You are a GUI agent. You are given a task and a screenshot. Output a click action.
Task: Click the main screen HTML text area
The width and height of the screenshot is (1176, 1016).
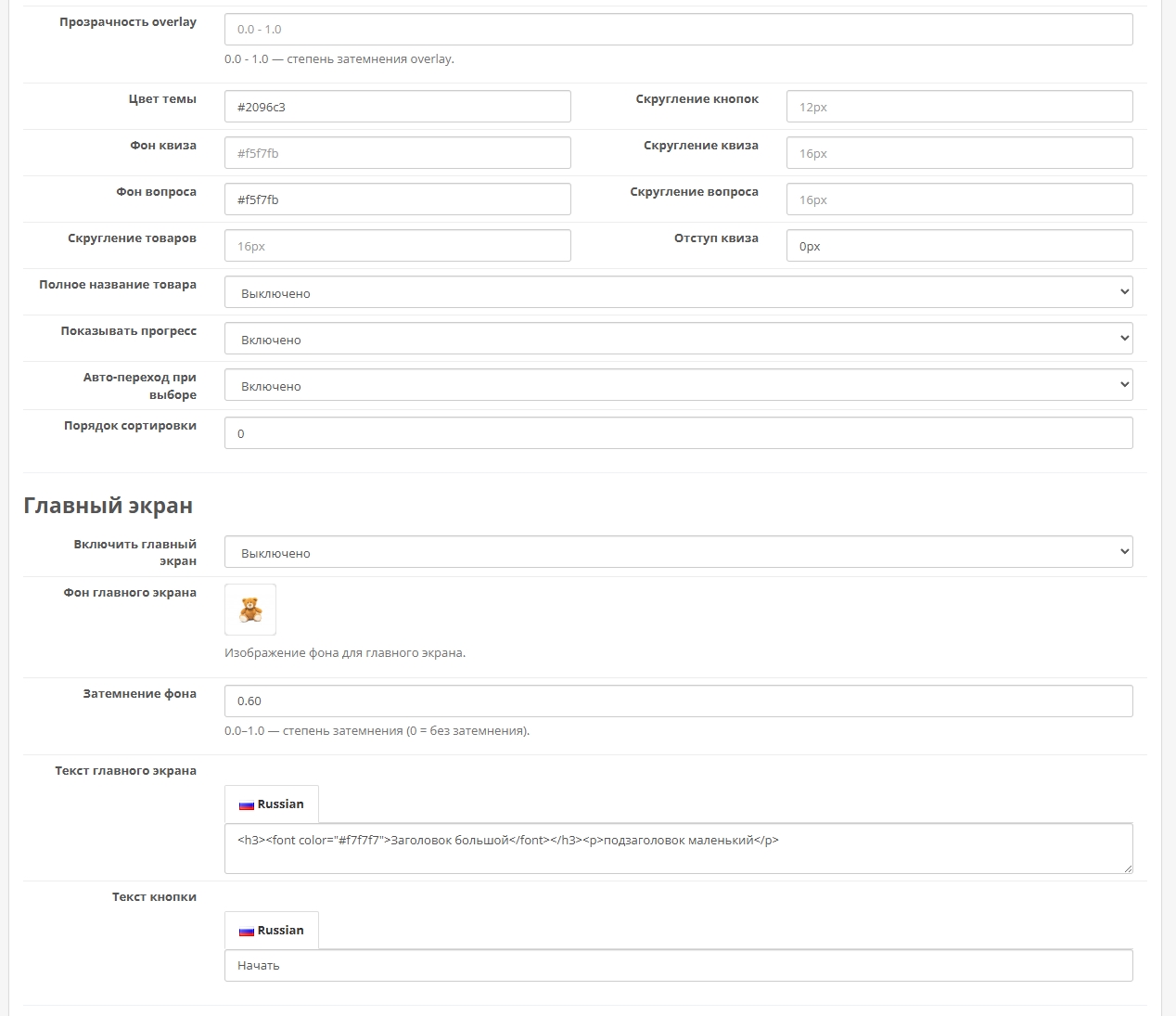678,848
